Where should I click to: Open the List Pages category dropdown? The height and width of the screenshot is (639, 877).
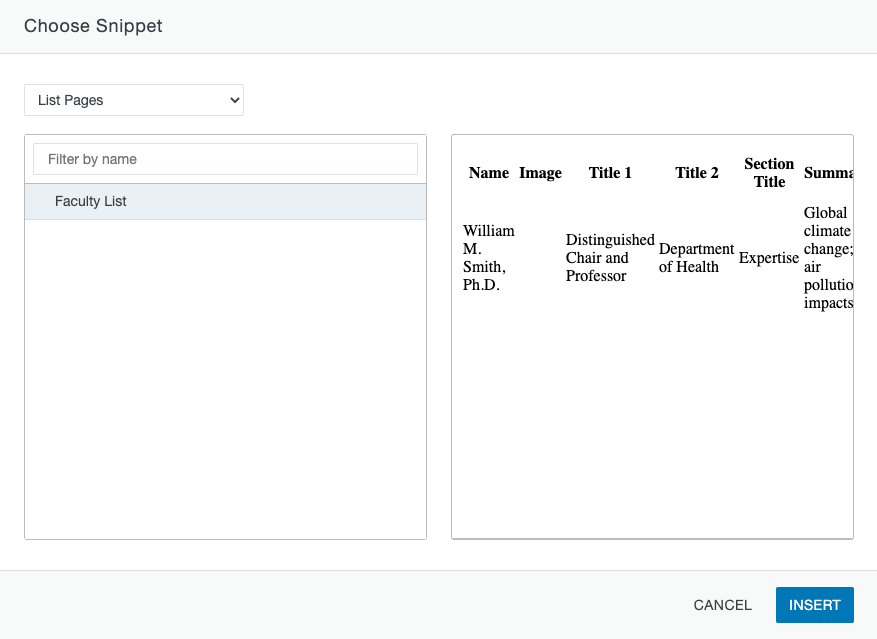(134, 100)
